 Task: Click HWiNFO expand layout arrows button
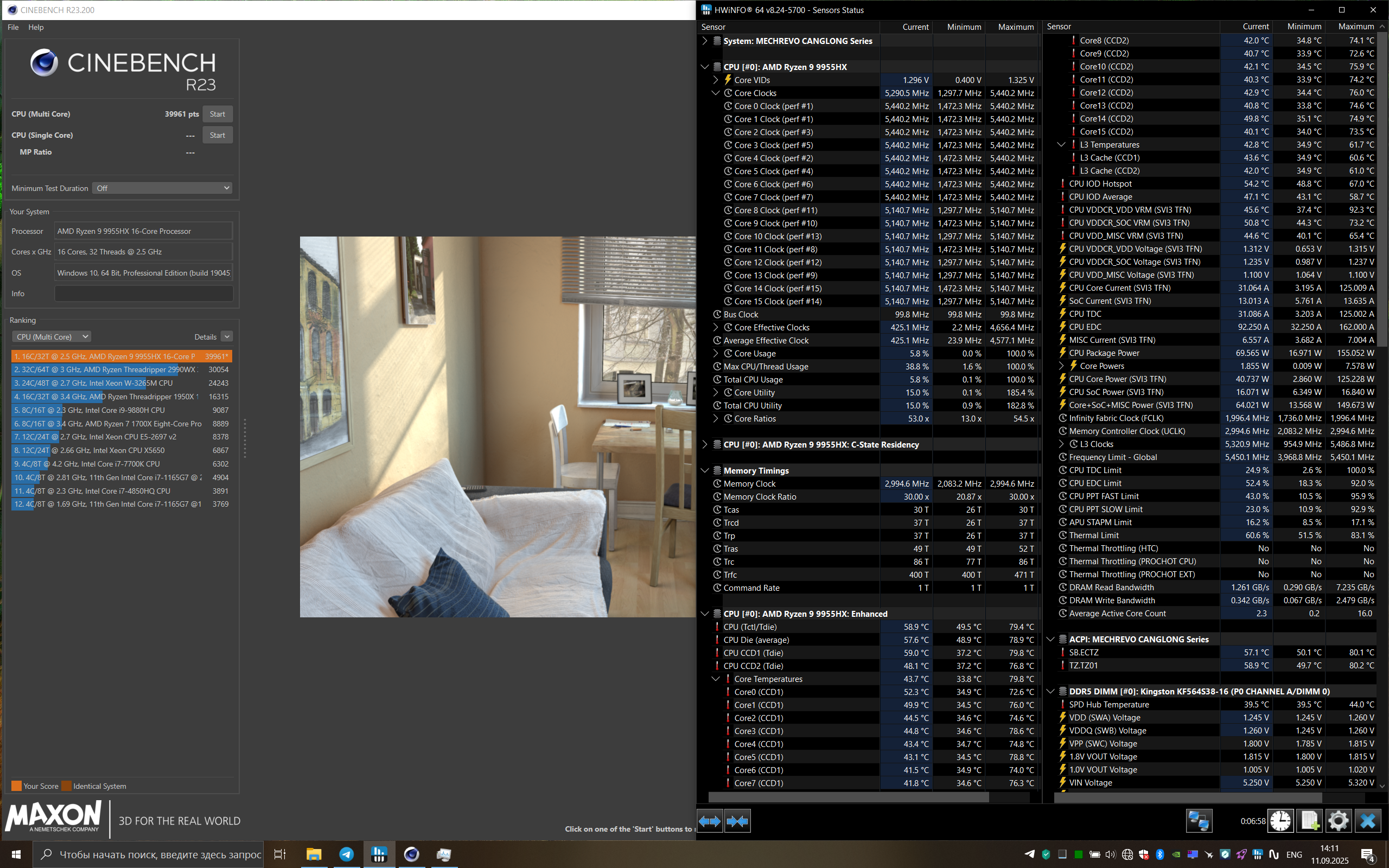[x=710, y=821]
